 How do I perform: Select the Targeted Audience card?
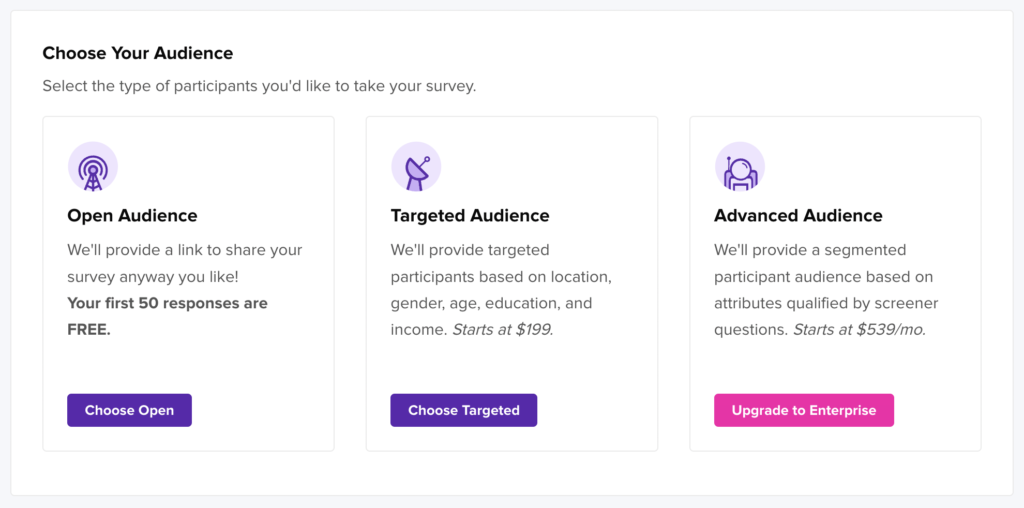pyautogui.click(x=512, y=284)
